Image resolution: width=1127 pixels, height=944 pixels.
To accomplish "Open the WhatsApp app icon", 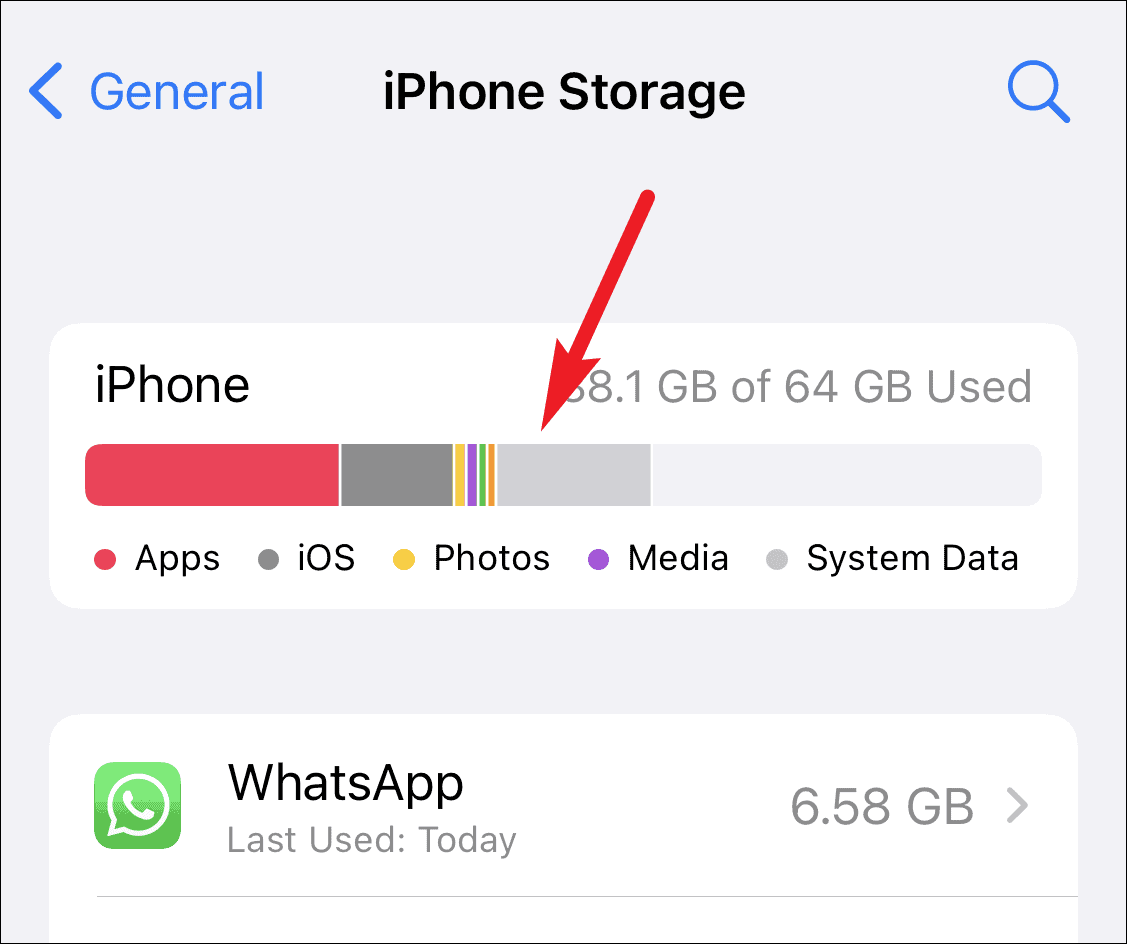I will pos(137,805).
